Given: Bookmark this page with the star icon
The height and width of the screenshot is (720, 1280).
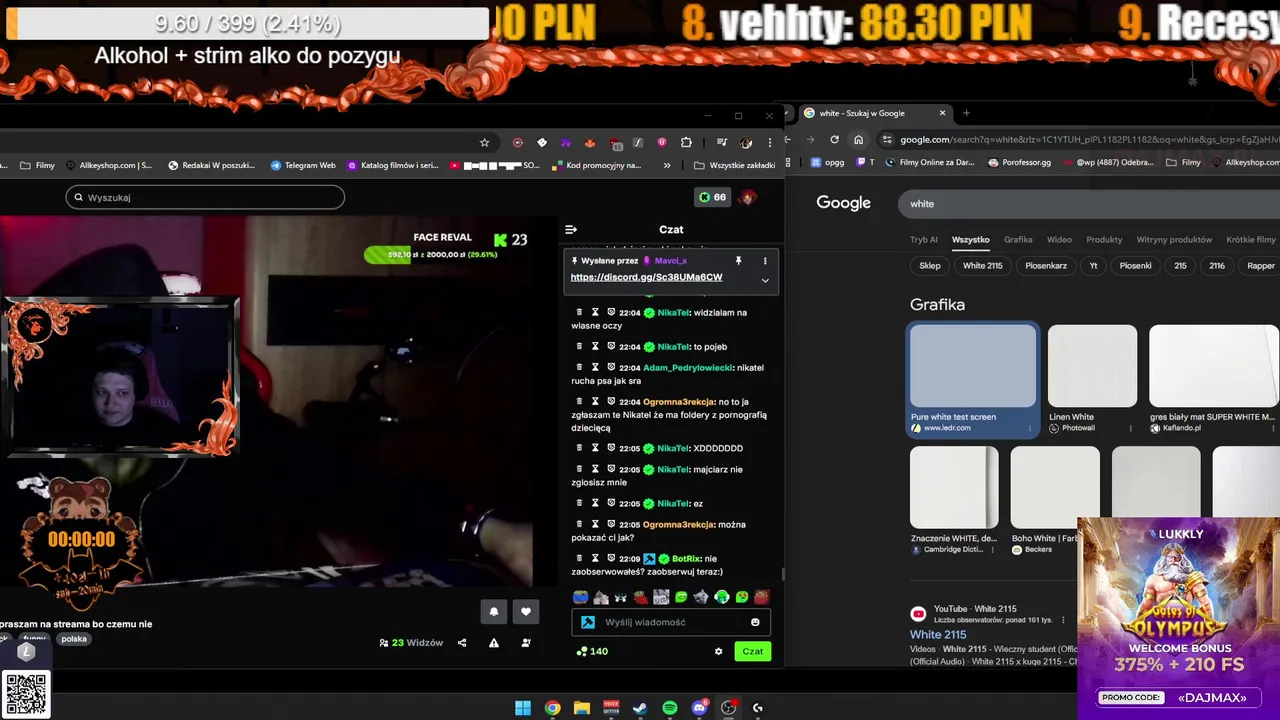Looking at the screenshot, I should pyautogui.click(x=485, y=142).
